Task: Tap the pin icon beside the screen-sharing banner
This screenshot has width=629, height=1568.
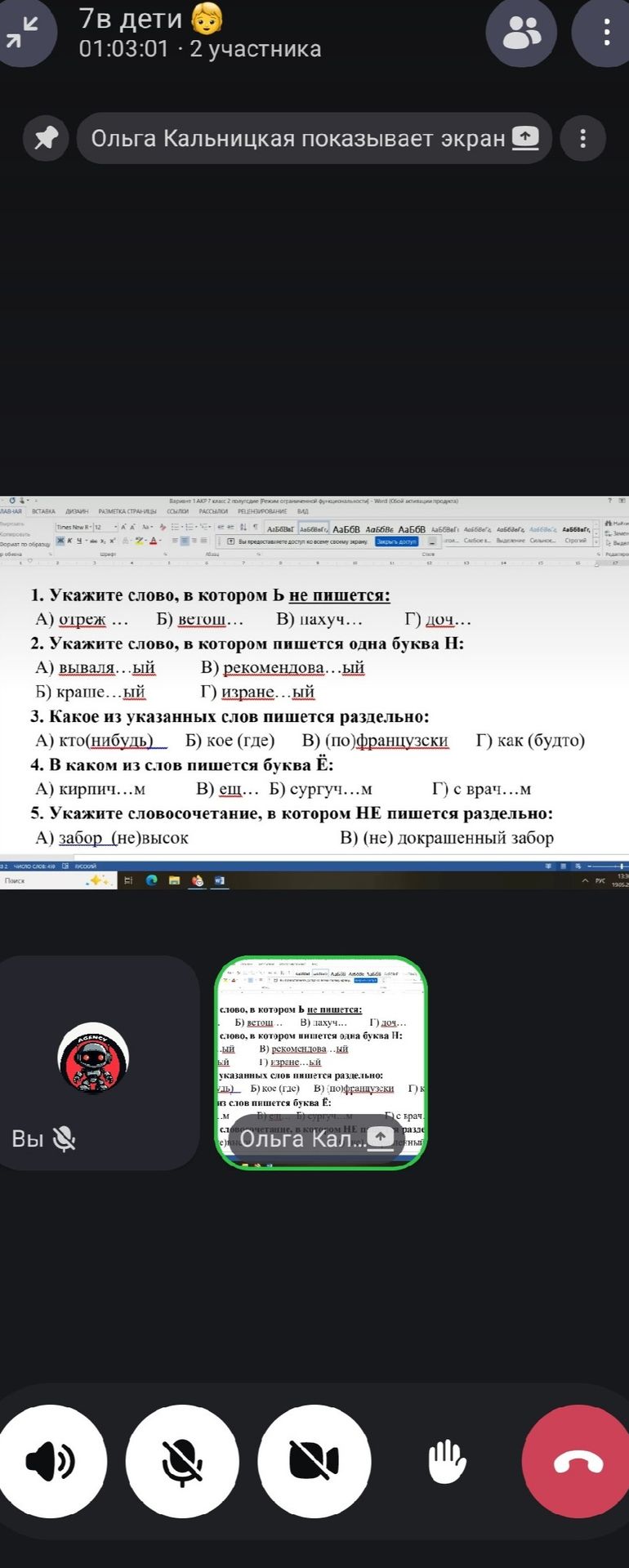Action: (46, 138)
